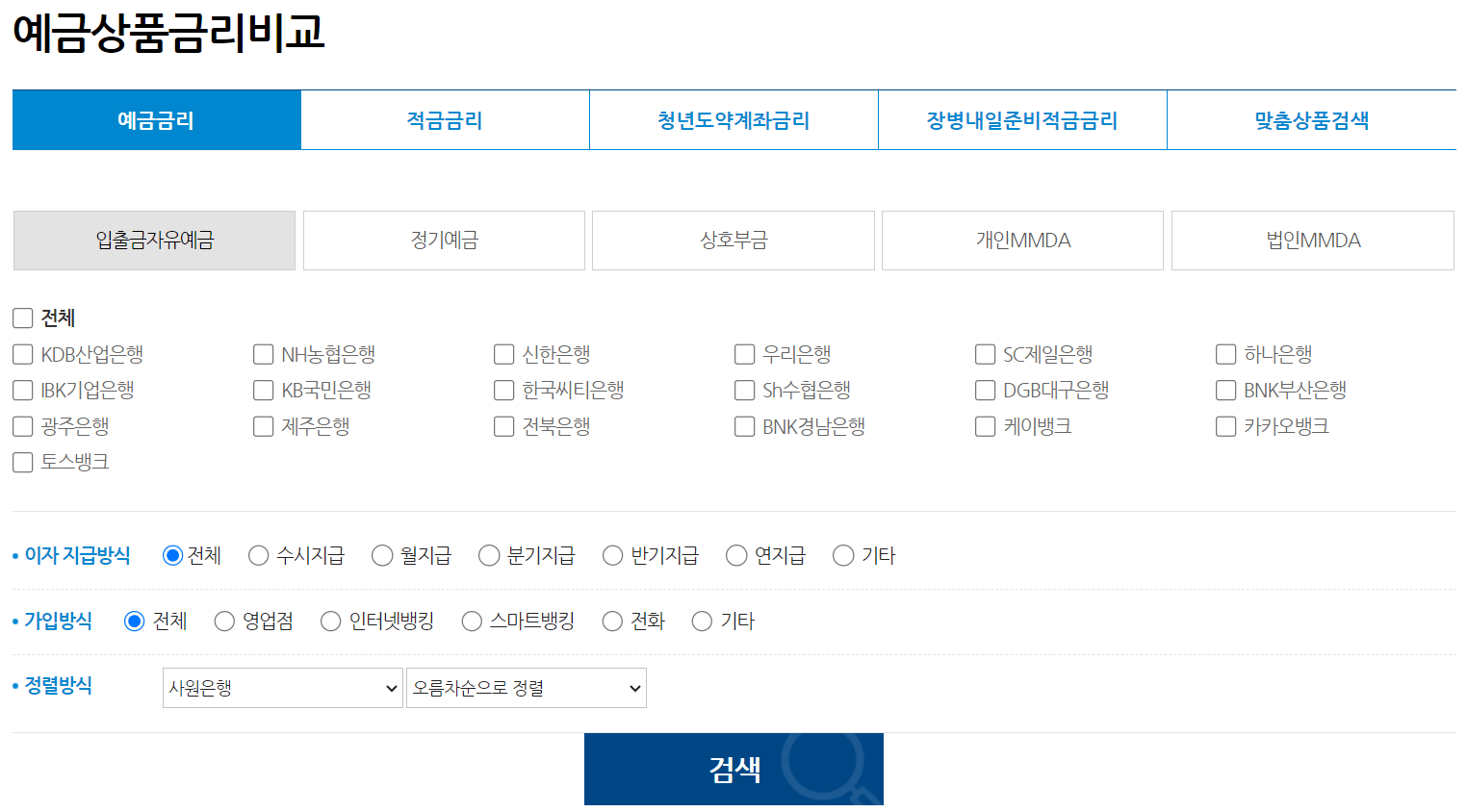Check the 케이뱅크 checkbox

(986, 426)
